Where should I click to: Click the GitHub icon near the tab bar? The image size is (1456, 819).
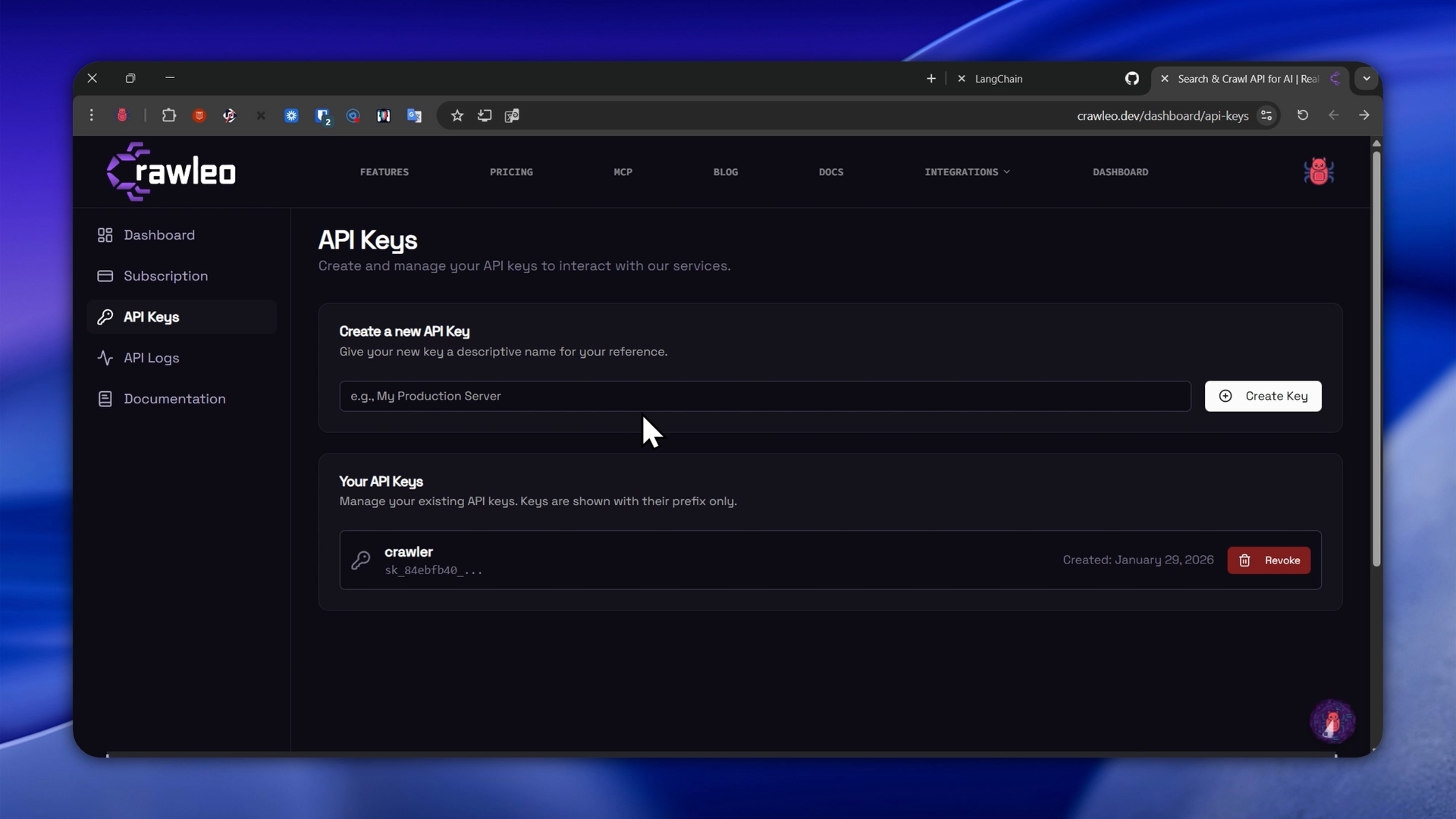pyautogui.click(x=1131, y=79)
